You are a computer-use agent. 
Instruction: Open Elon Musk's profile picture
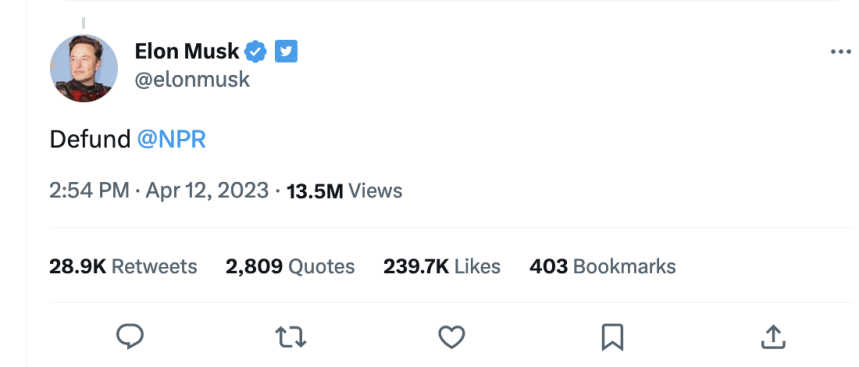tap(84, 68)
